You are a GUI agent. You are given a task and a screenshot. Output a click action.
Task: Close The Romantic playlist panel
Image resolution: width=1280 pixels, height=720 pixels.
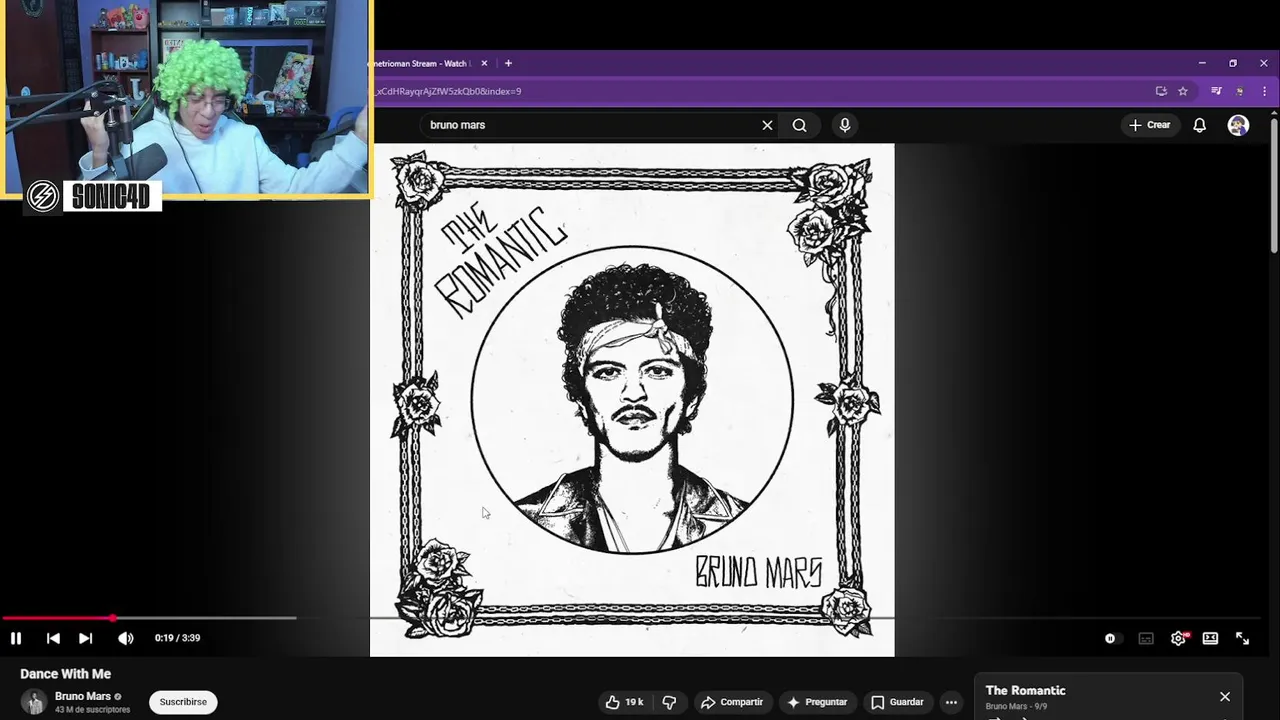tap(1225, 697)
